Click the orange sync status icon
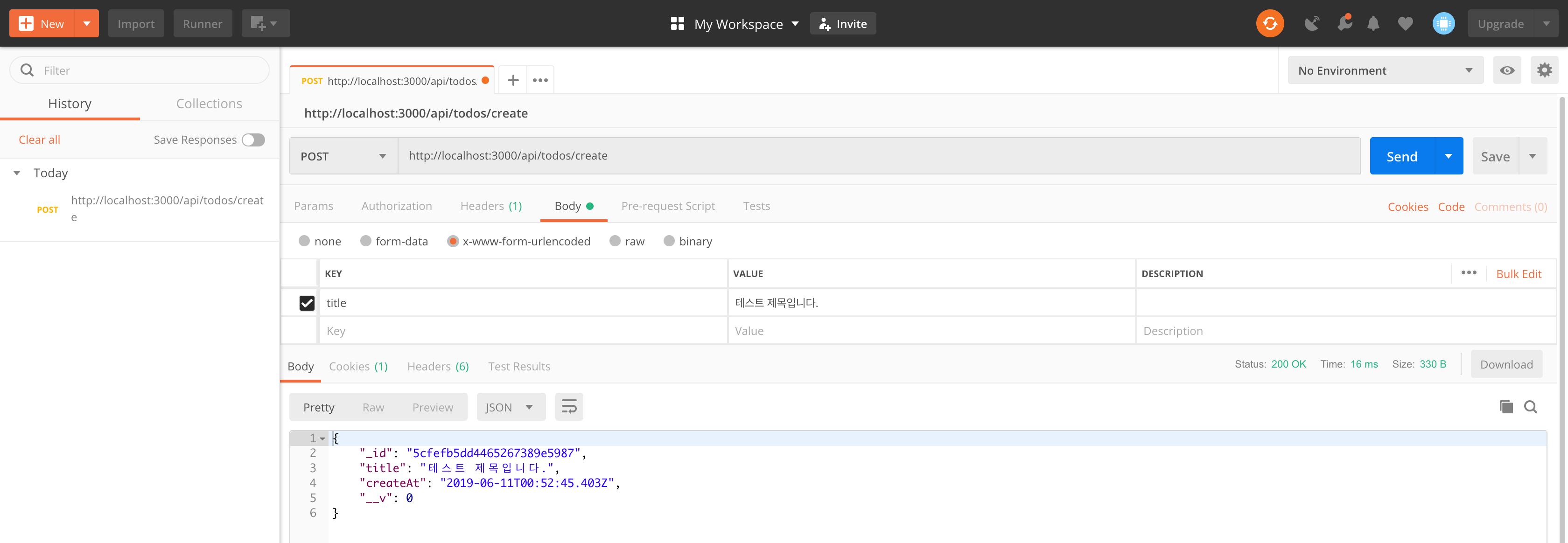Viewport: 1568px width, 543px height. point(1269,24)
